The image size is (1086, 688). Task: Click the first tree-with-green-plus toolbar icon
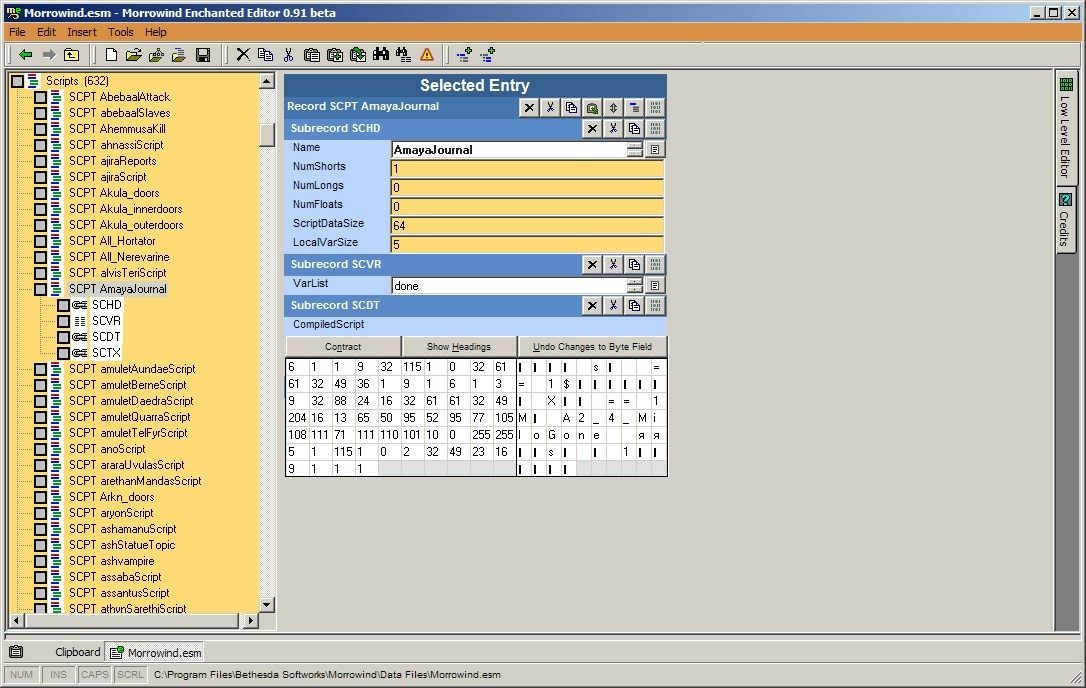[x=465, y=55]
